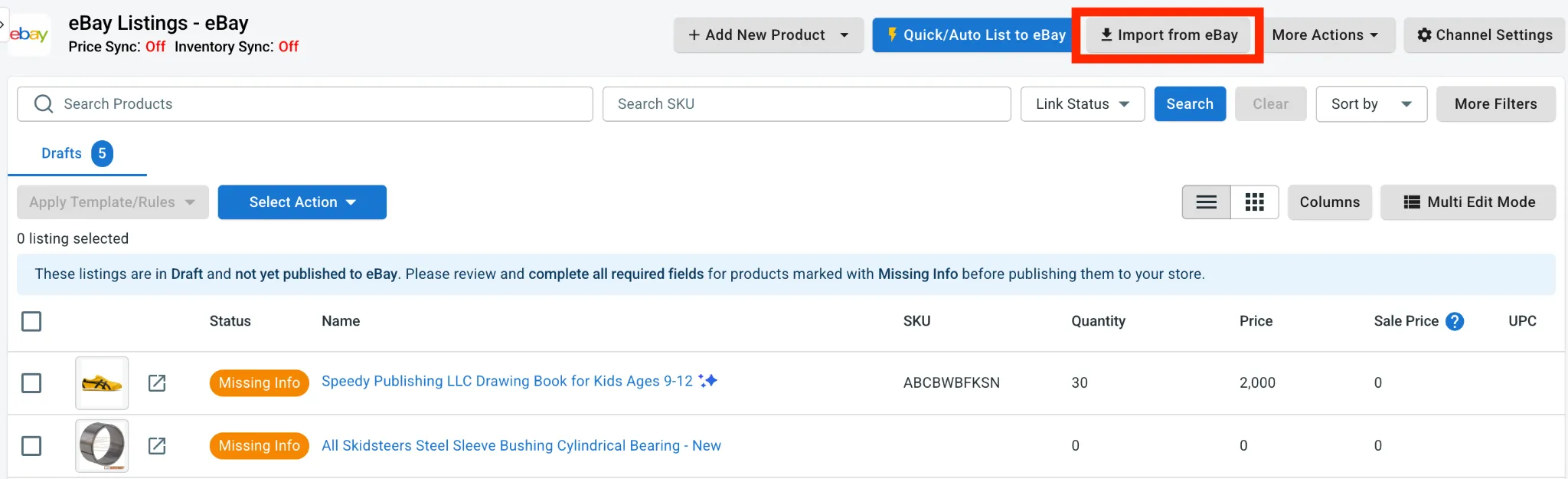Screen dimensions: 1568x479
Task: Enable Multi Edit Mode
Action: 1468,202
